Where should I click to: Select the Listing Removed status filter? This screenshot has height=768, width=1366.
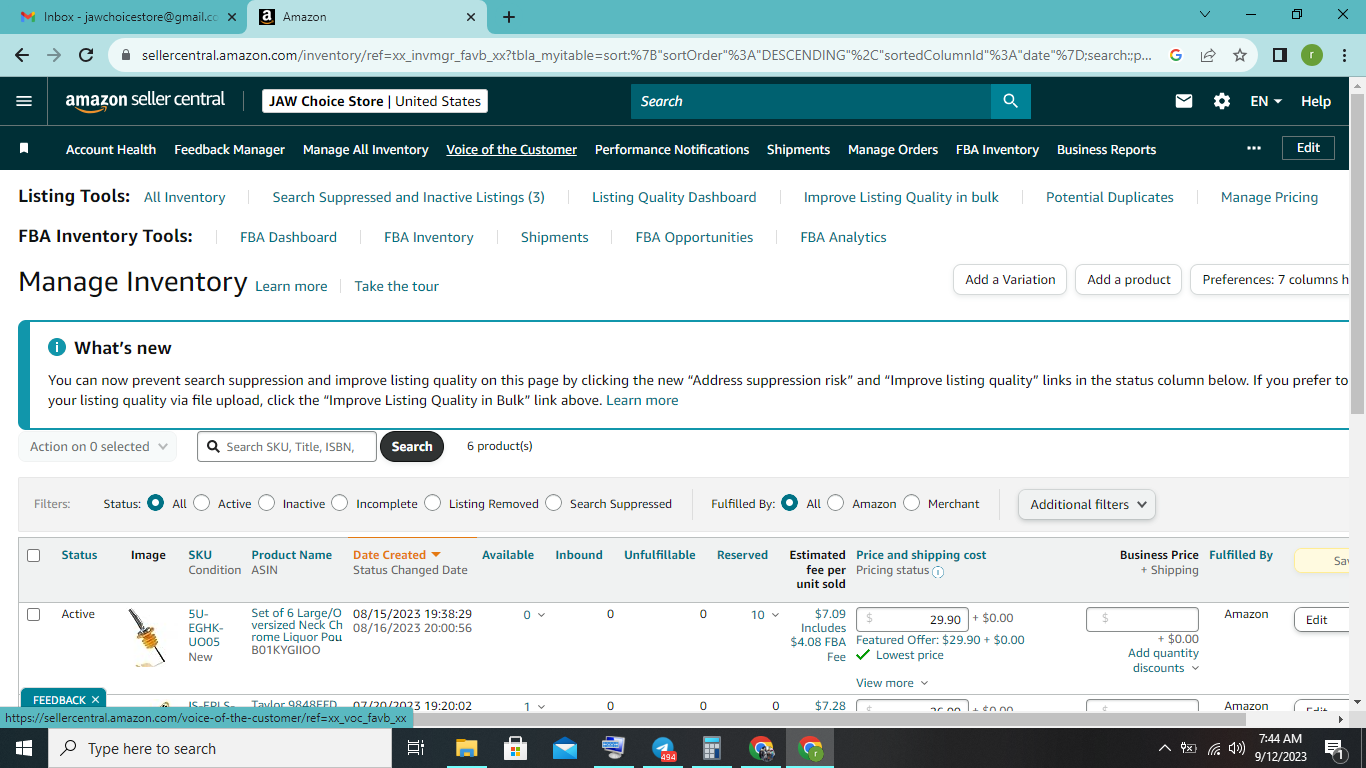(x=433, y=503)
